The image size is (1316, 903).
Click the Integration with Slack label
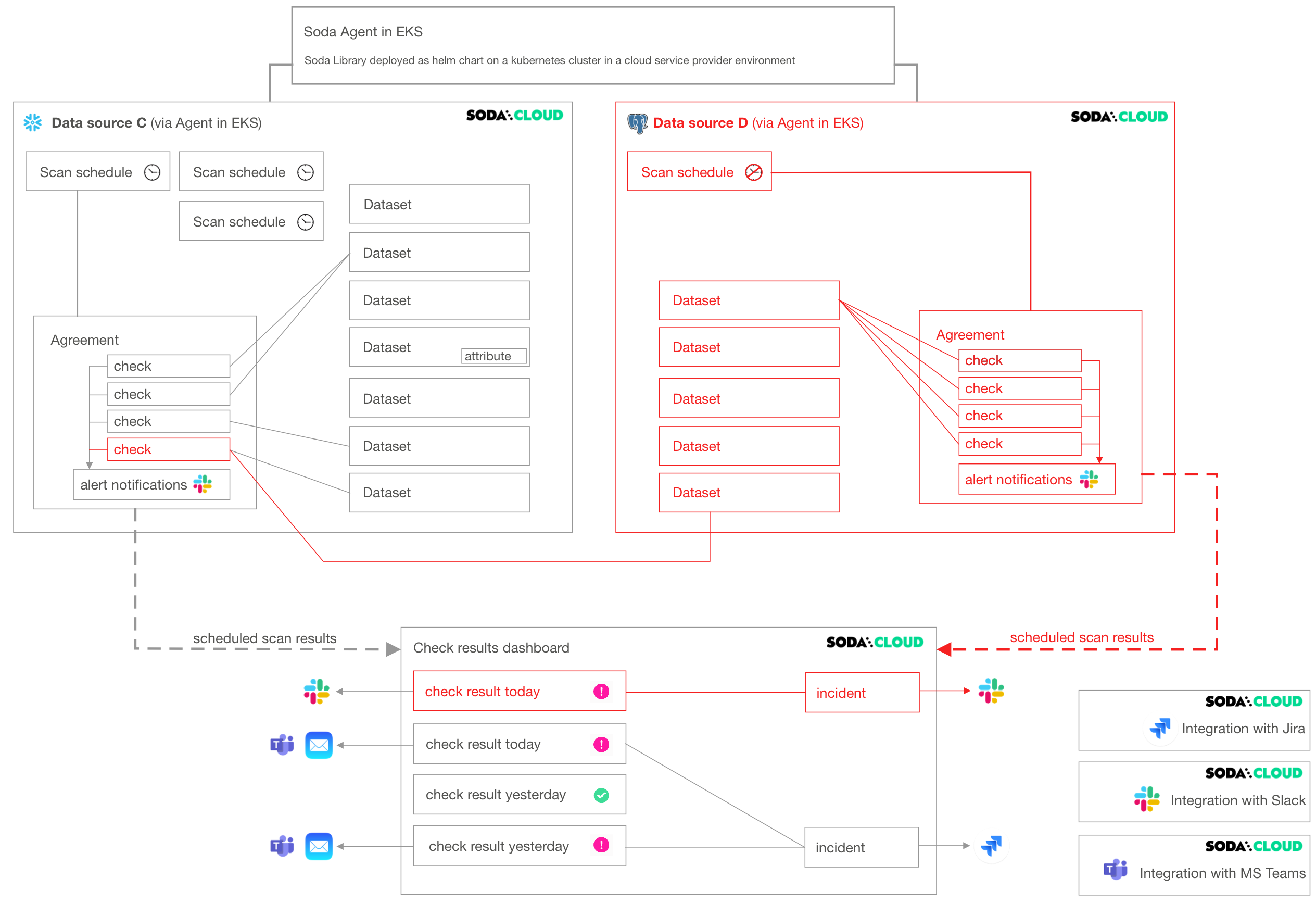(1238, 800)
